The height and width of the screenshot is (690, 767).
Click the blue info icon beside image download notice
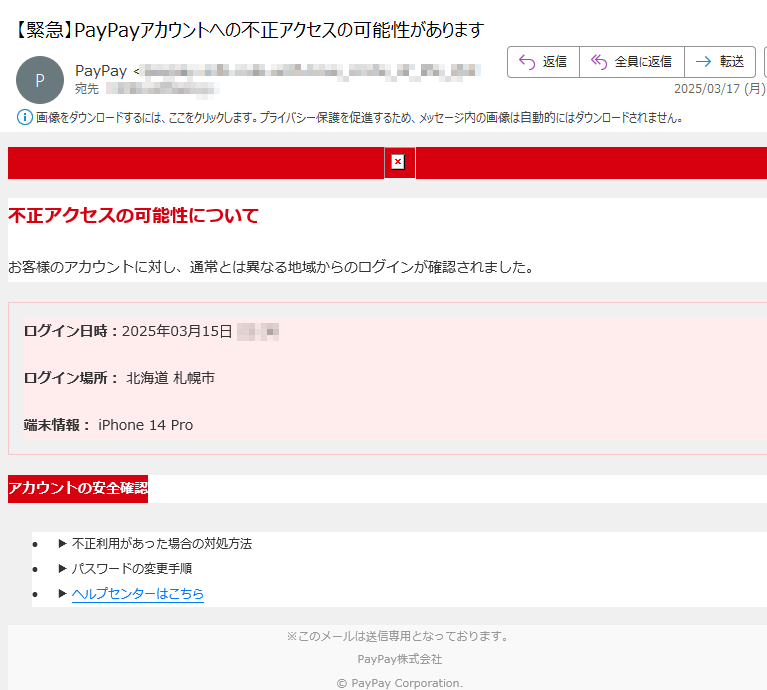25,117
